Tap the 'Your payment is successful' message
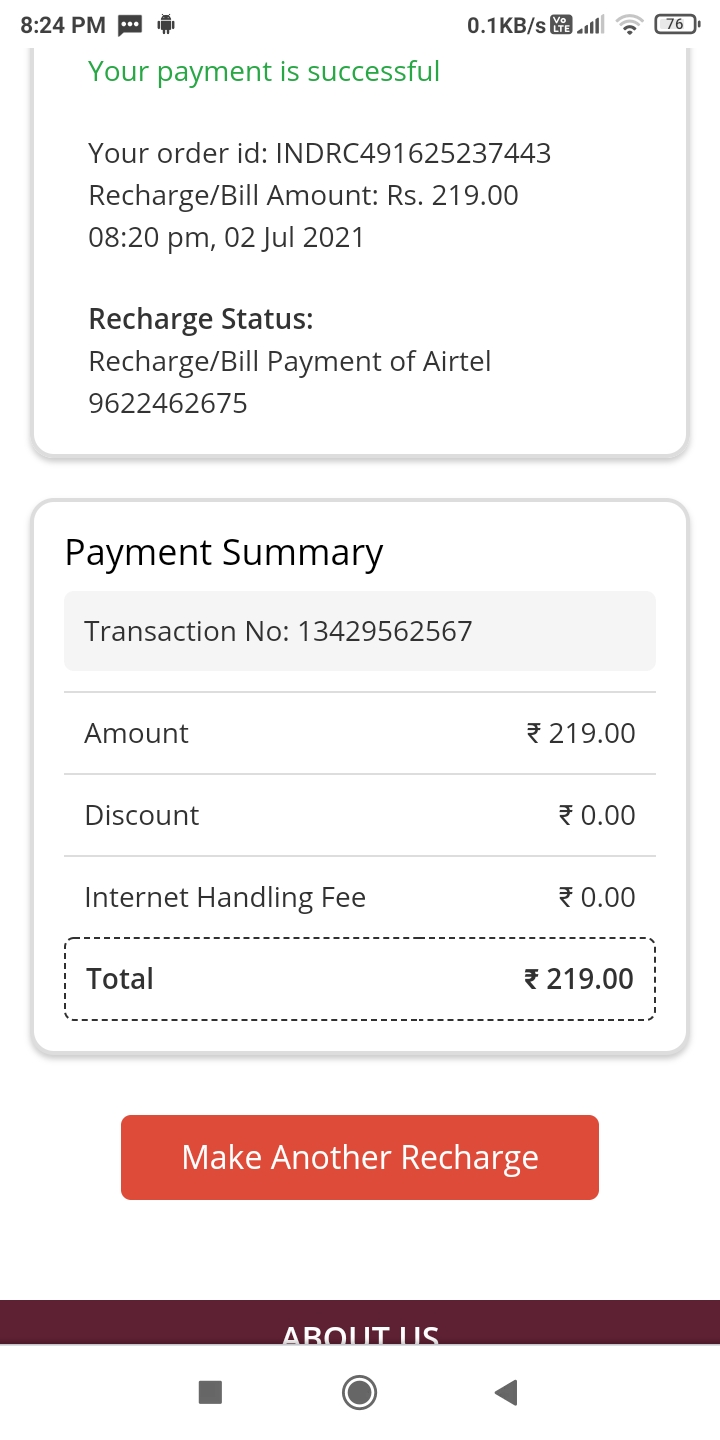This screenshot has height=1440, width=720. point(264,72)
